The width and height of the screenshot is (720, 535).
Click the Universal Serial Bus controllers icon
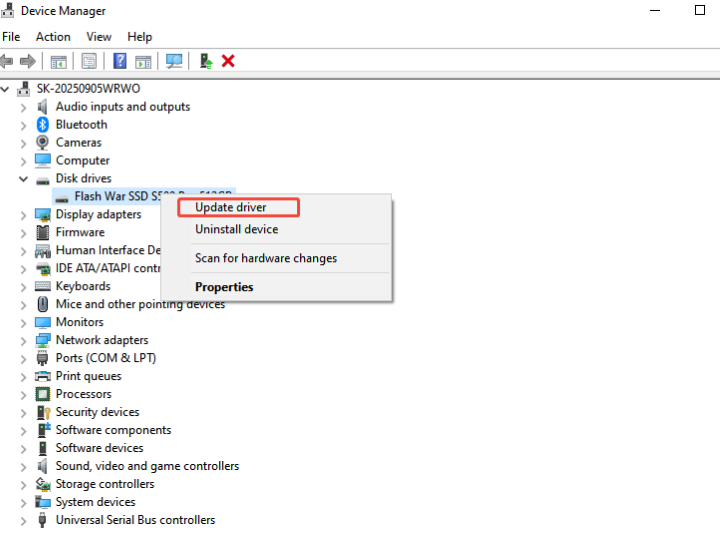point(42,520)
